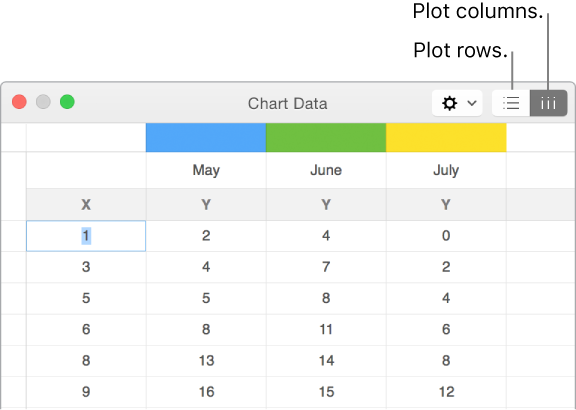Click the highlighted X cell containing 1
Screen dimensions: 576x410
86,236
